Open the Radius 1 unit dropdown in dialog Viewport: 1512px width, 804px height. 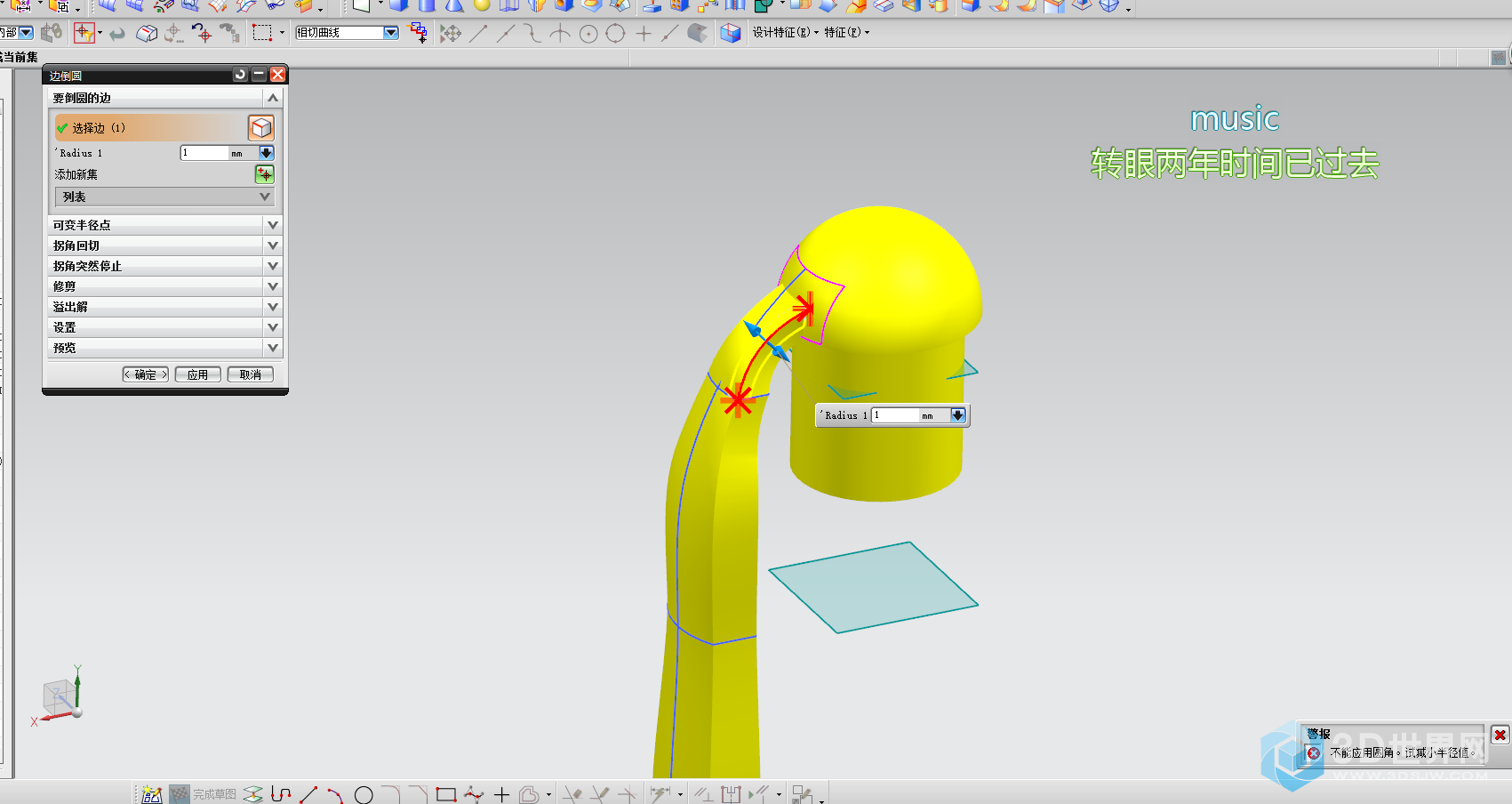(266, 153)
